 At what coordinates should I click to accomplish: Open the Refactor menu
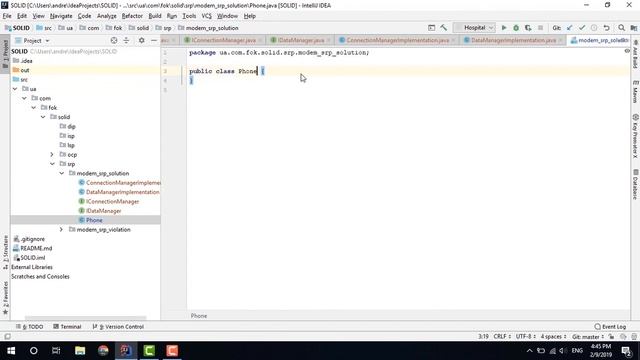pyautogui.click(x=132, y=16)
